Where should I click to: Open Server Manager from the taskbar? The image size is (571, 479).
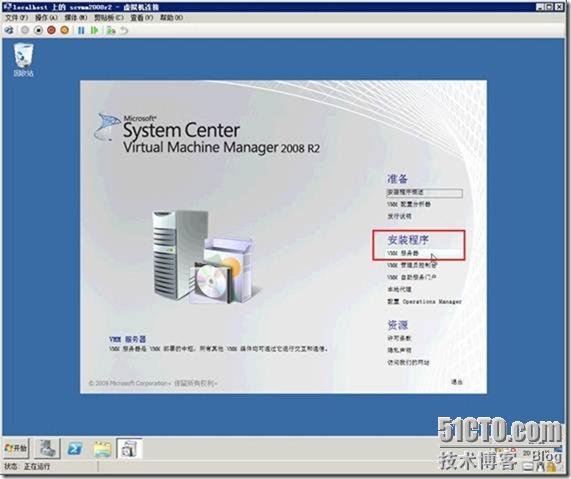tap(47, 448)
